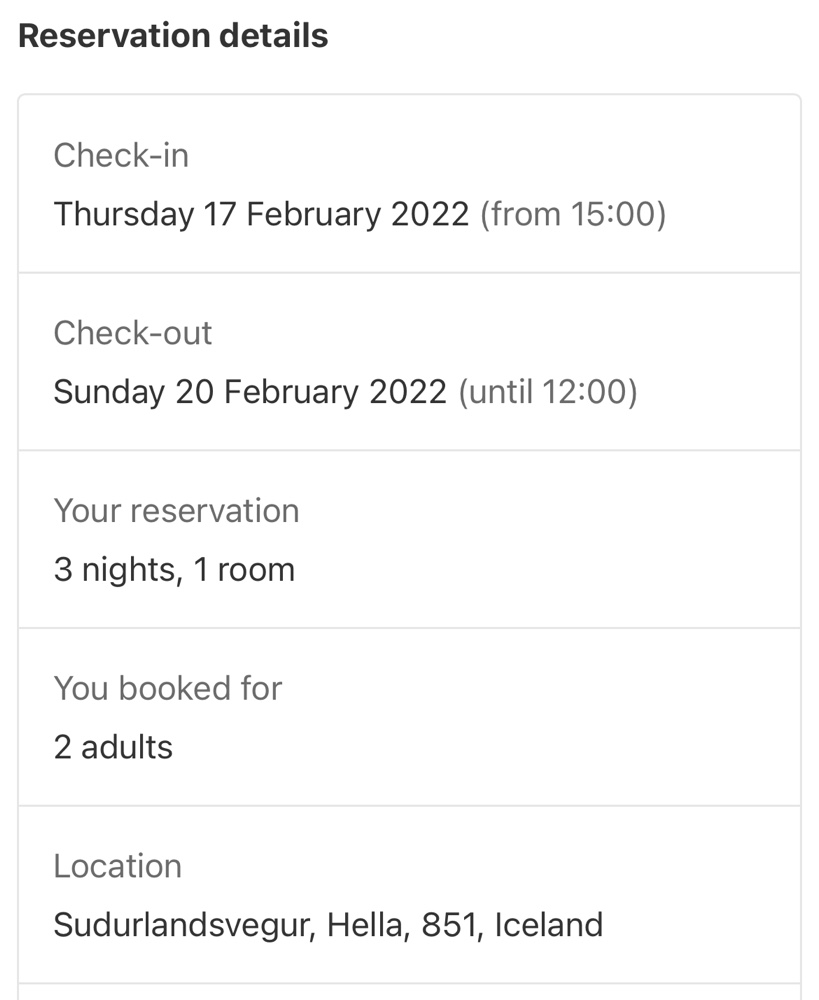Click Sunday 20 February 2022 date

[250, 392]
